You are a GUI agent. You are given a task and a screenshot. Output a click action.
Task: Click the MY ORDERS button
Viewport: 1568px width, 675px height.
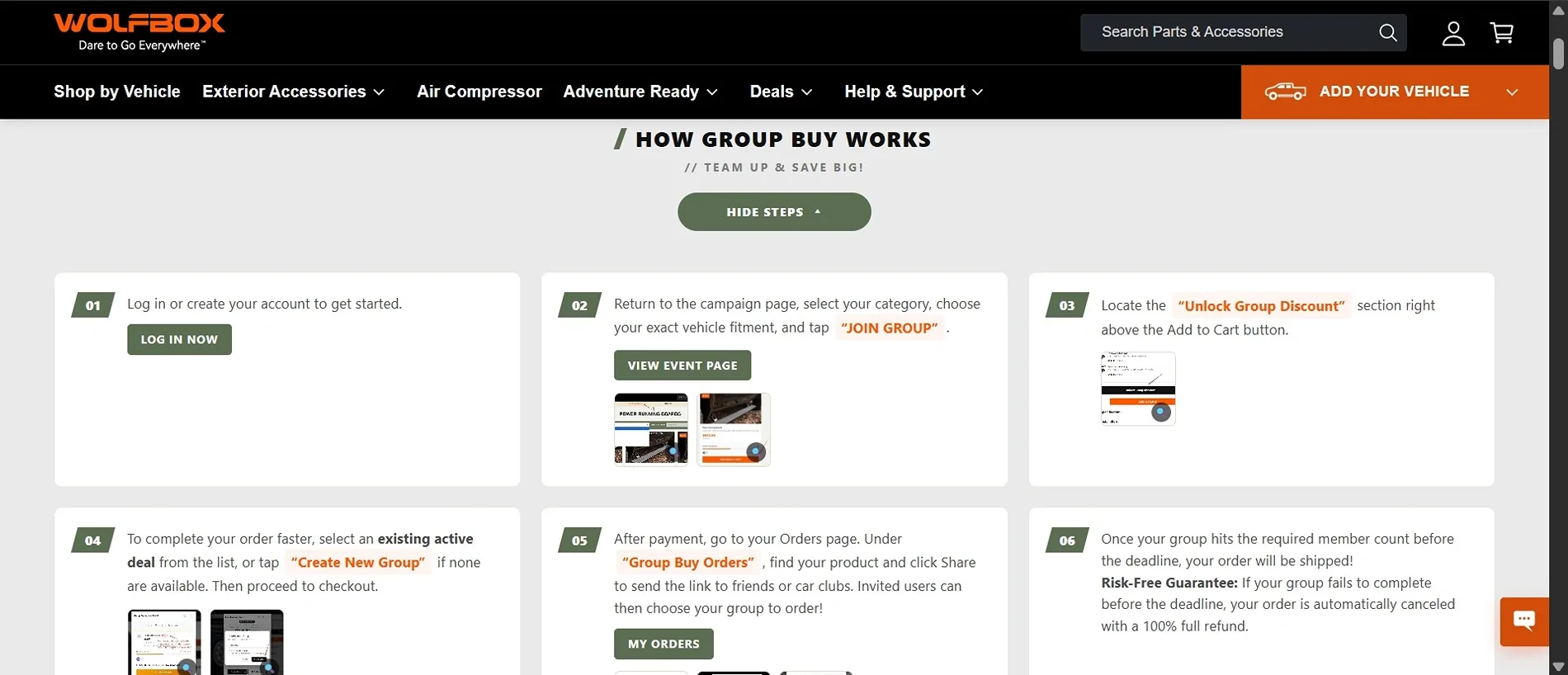coord(664,644)
